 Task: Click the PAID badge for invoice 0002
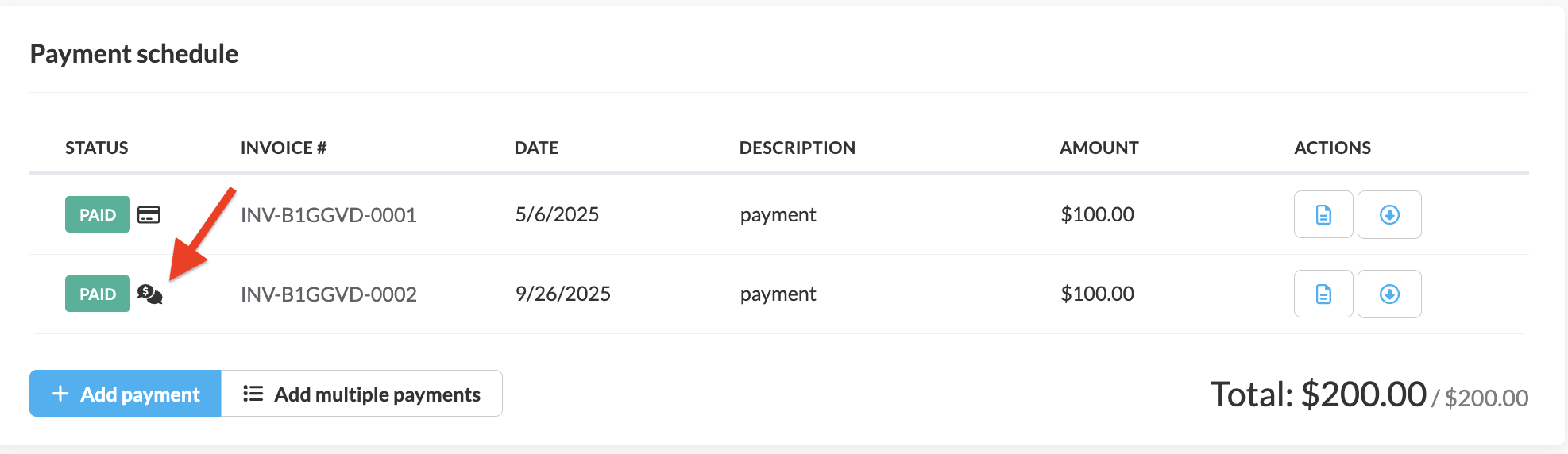click(x=97, y=294)
